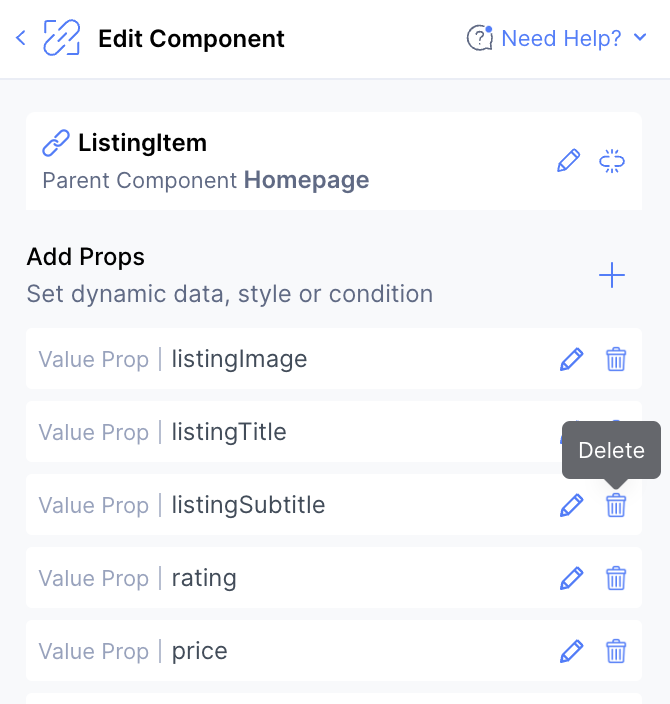Edit the listingSubtitle value prop
The height and width of the screenshot is (704, 670).
coord(572,505)
